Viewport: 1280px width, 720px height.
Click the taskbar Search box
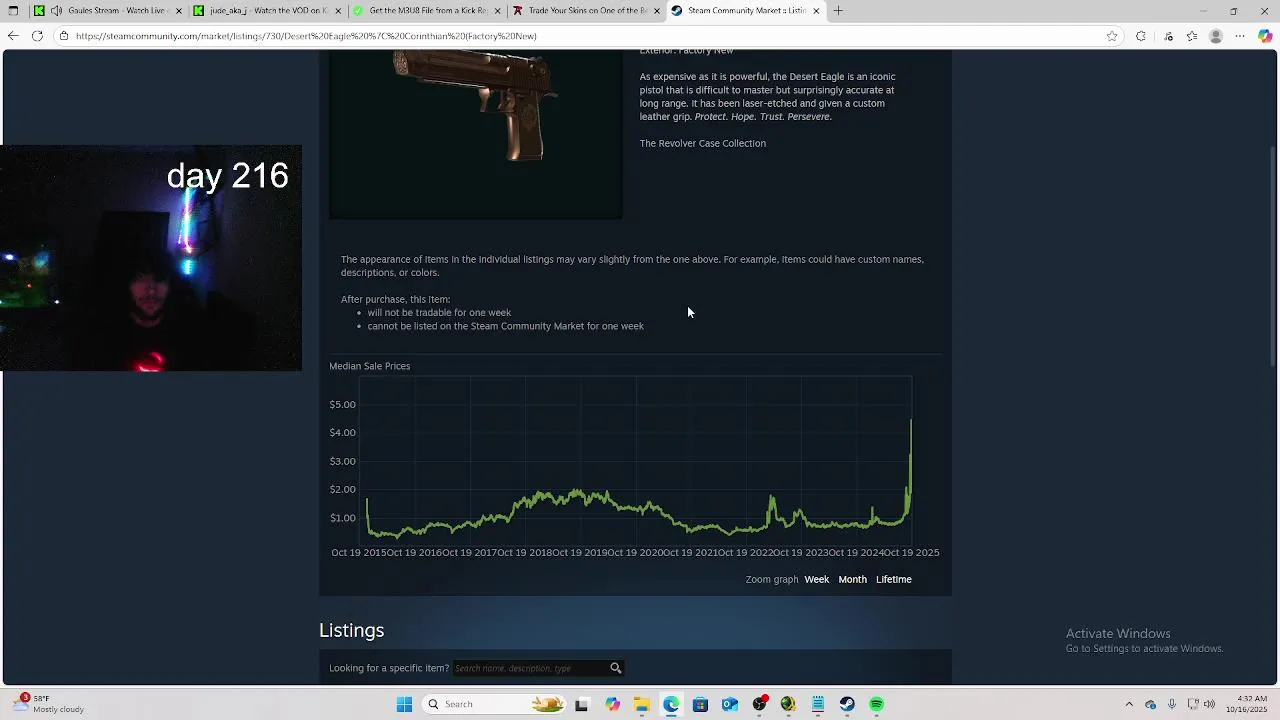[496, 704]
